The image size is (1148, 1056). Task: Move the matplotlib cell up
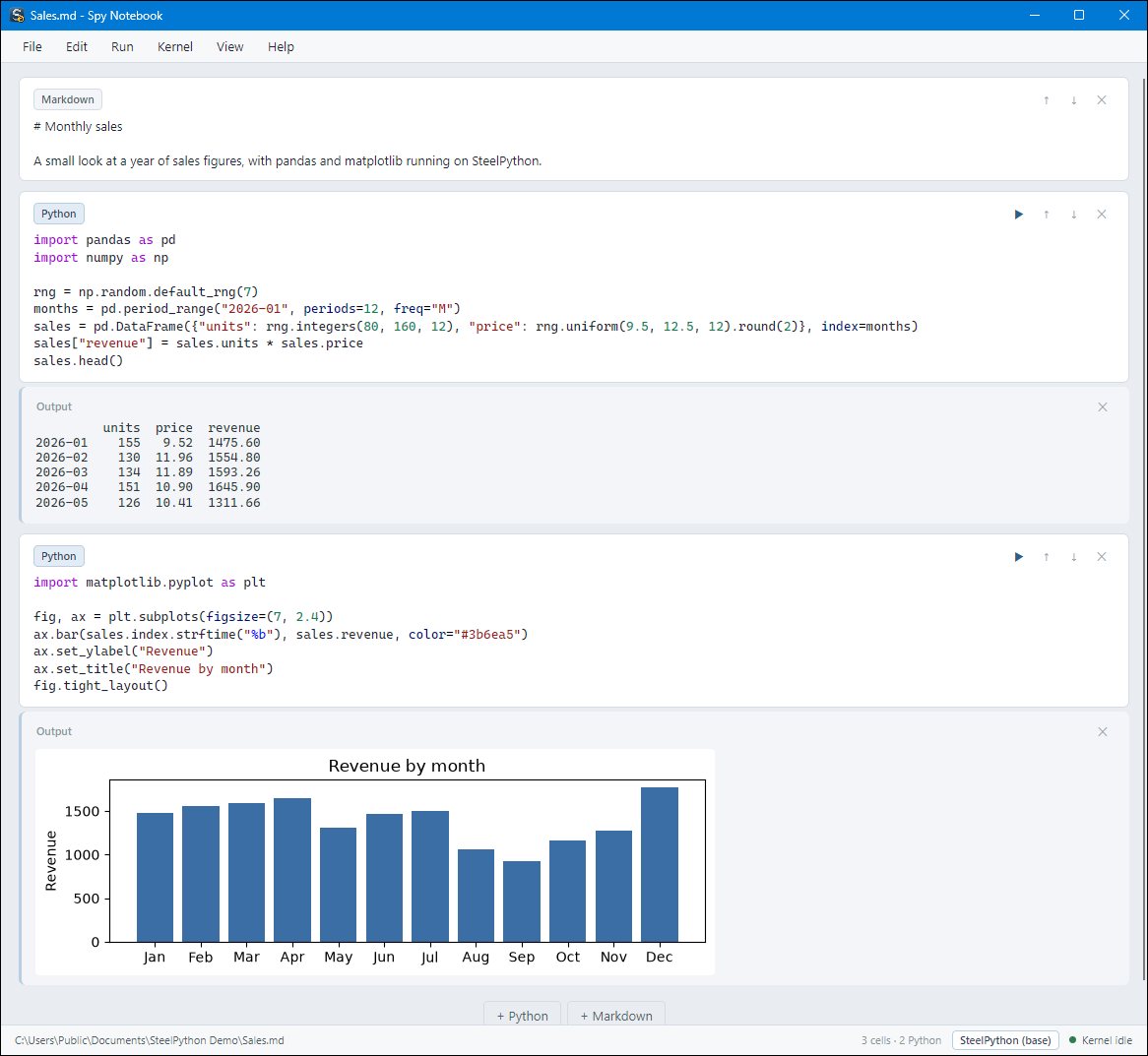coord(1047,557)
